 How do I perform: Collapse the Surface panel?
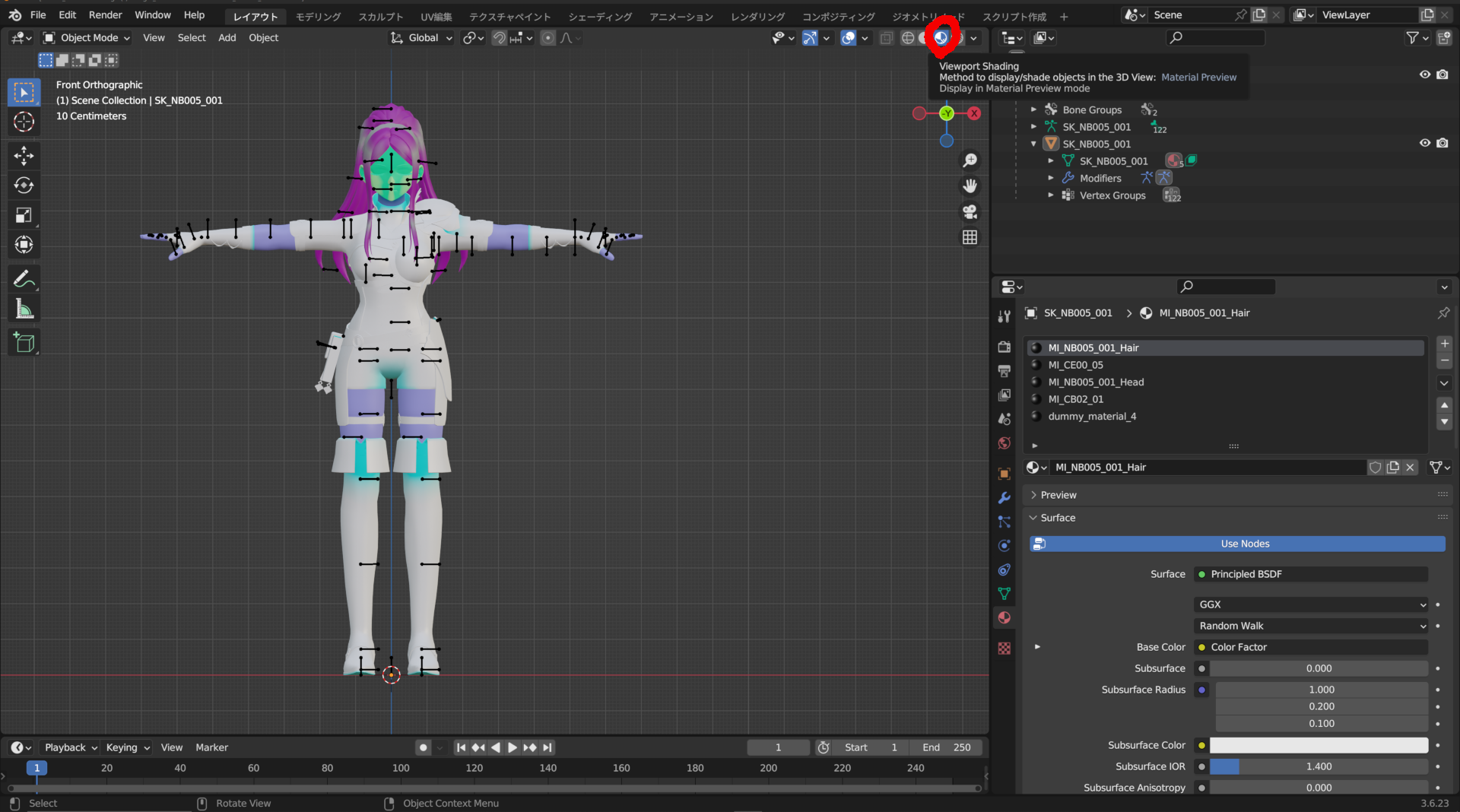click(x=1058, y=518)
